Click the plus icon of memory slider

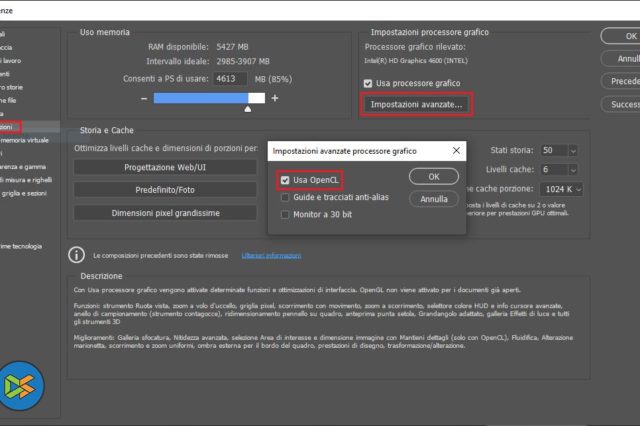point(275,98)
